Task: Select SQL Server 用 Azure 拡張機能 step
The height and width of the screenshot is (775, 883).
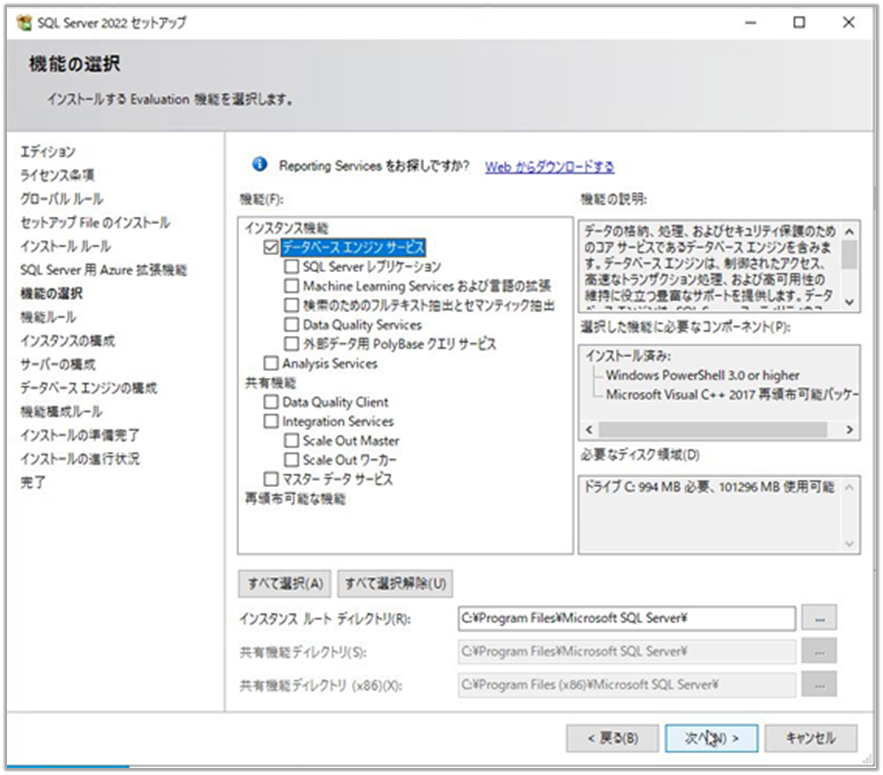Action: [x=104, y=270]
